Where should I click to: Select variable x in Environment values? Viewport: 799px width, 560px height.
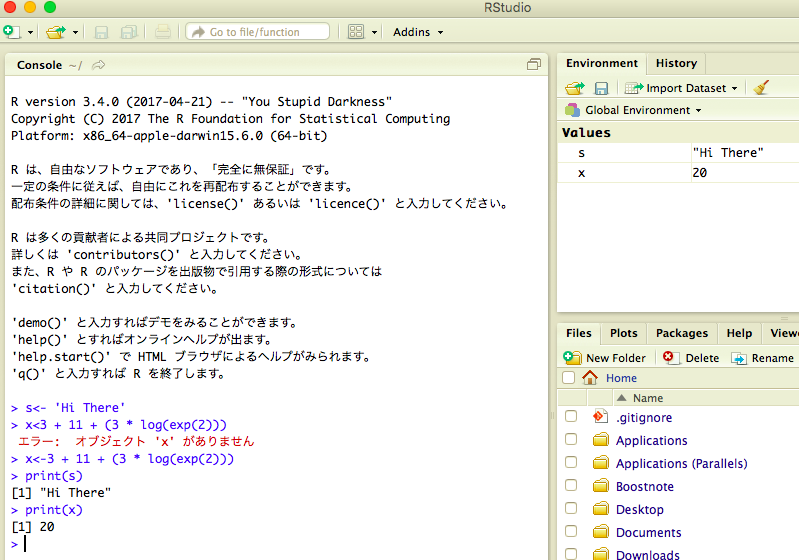(x=581, y=173)
